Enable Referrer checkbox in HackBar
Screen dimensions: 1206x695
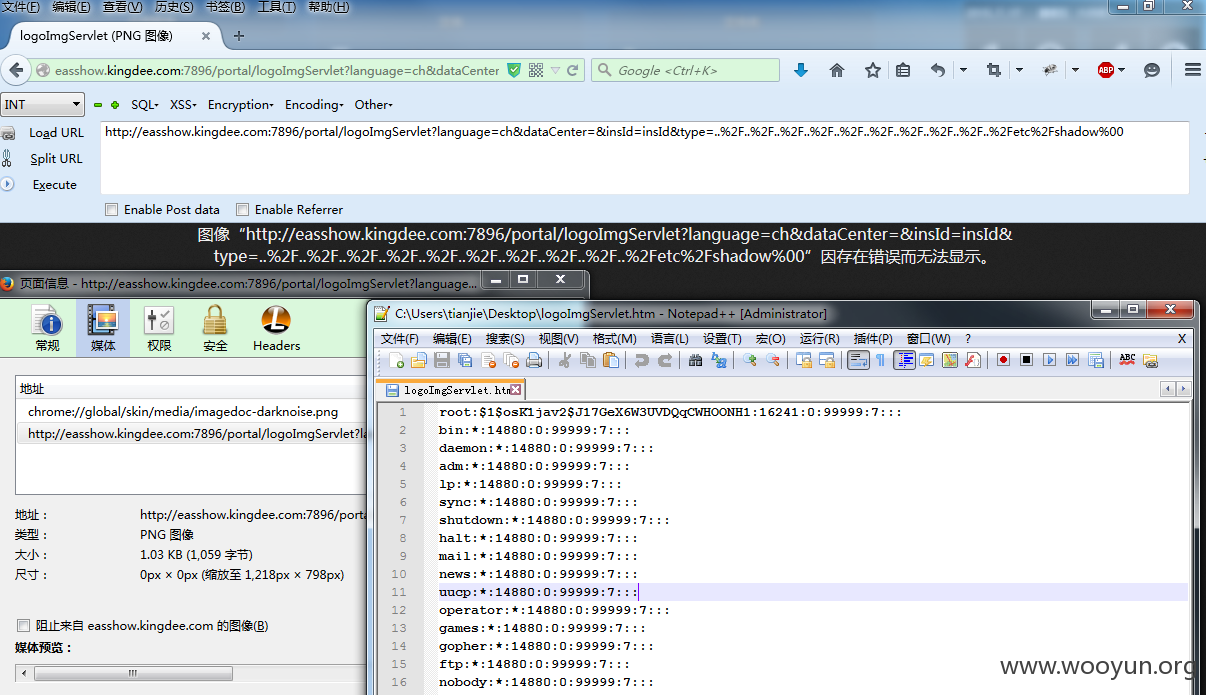242,210
